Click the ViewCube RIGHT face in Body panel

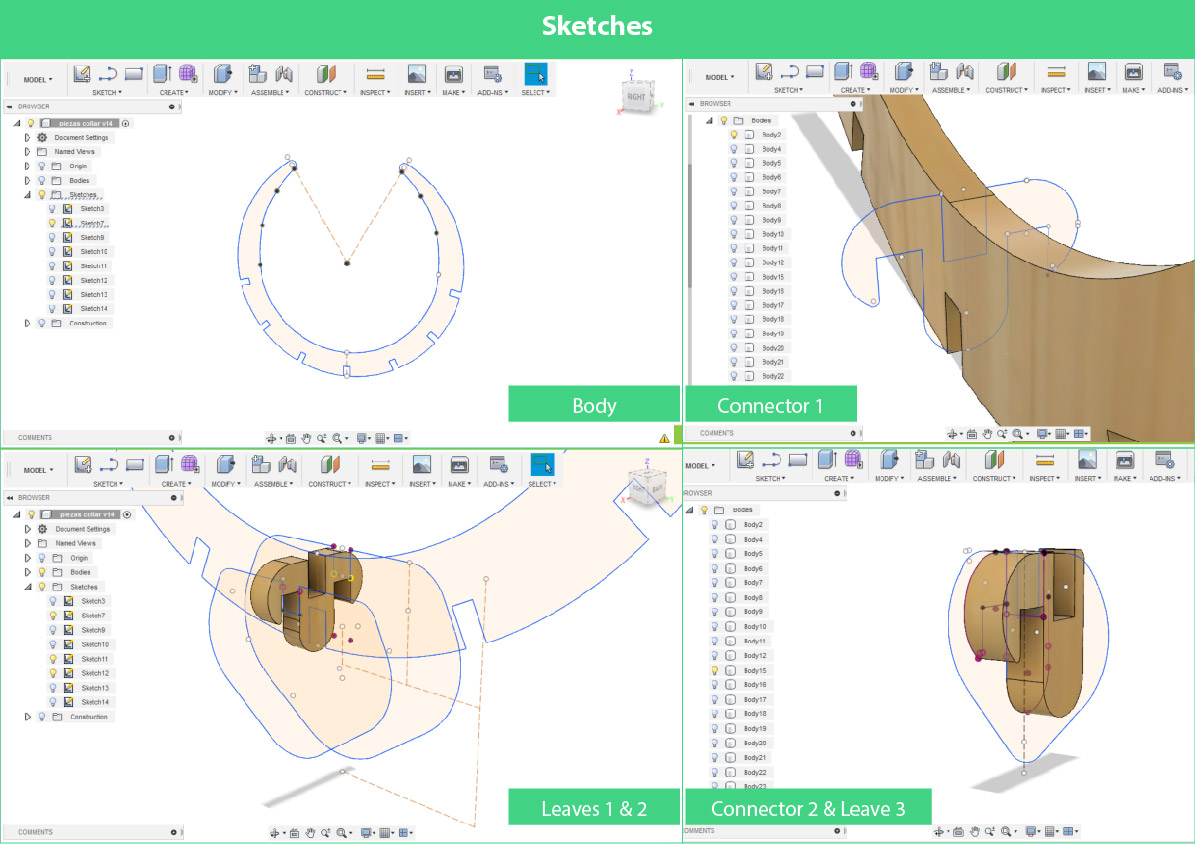click(636, 97)
